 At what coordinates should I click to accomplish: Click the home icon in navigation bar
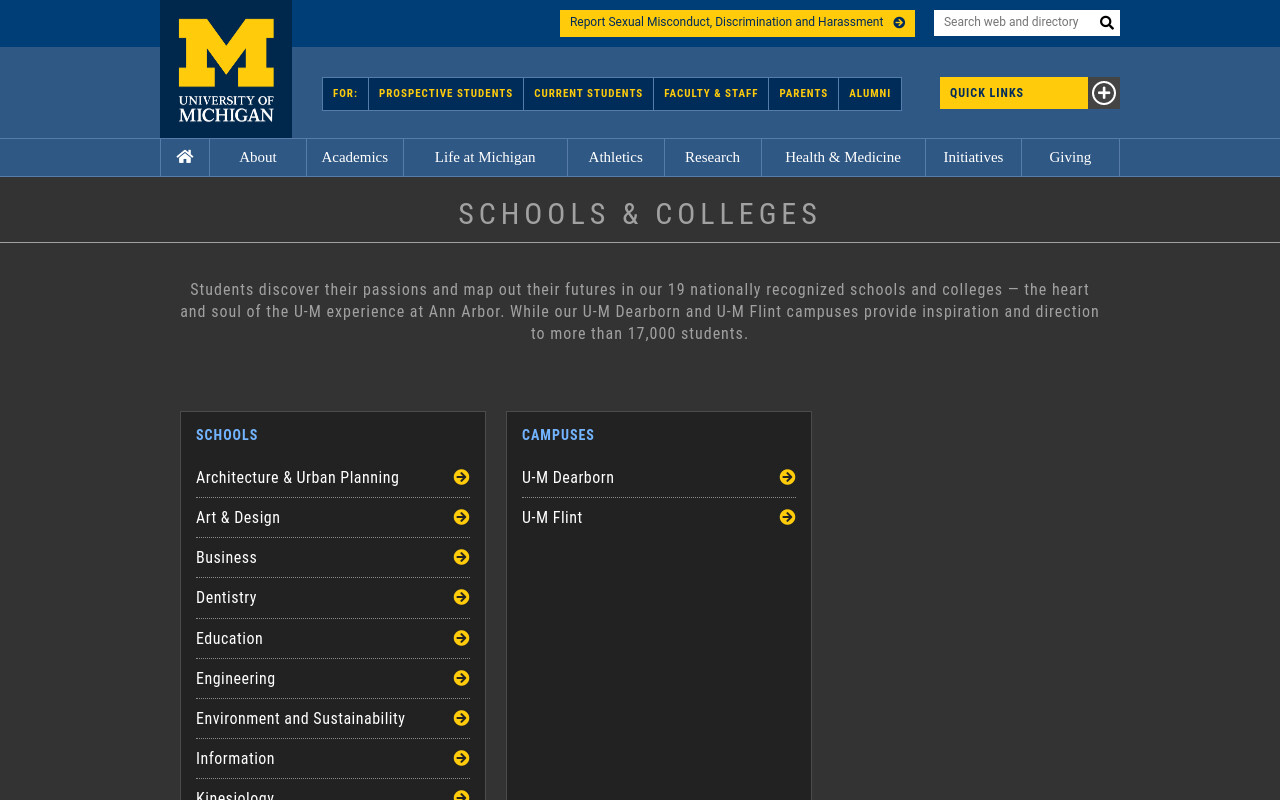[x=185, y=157]
